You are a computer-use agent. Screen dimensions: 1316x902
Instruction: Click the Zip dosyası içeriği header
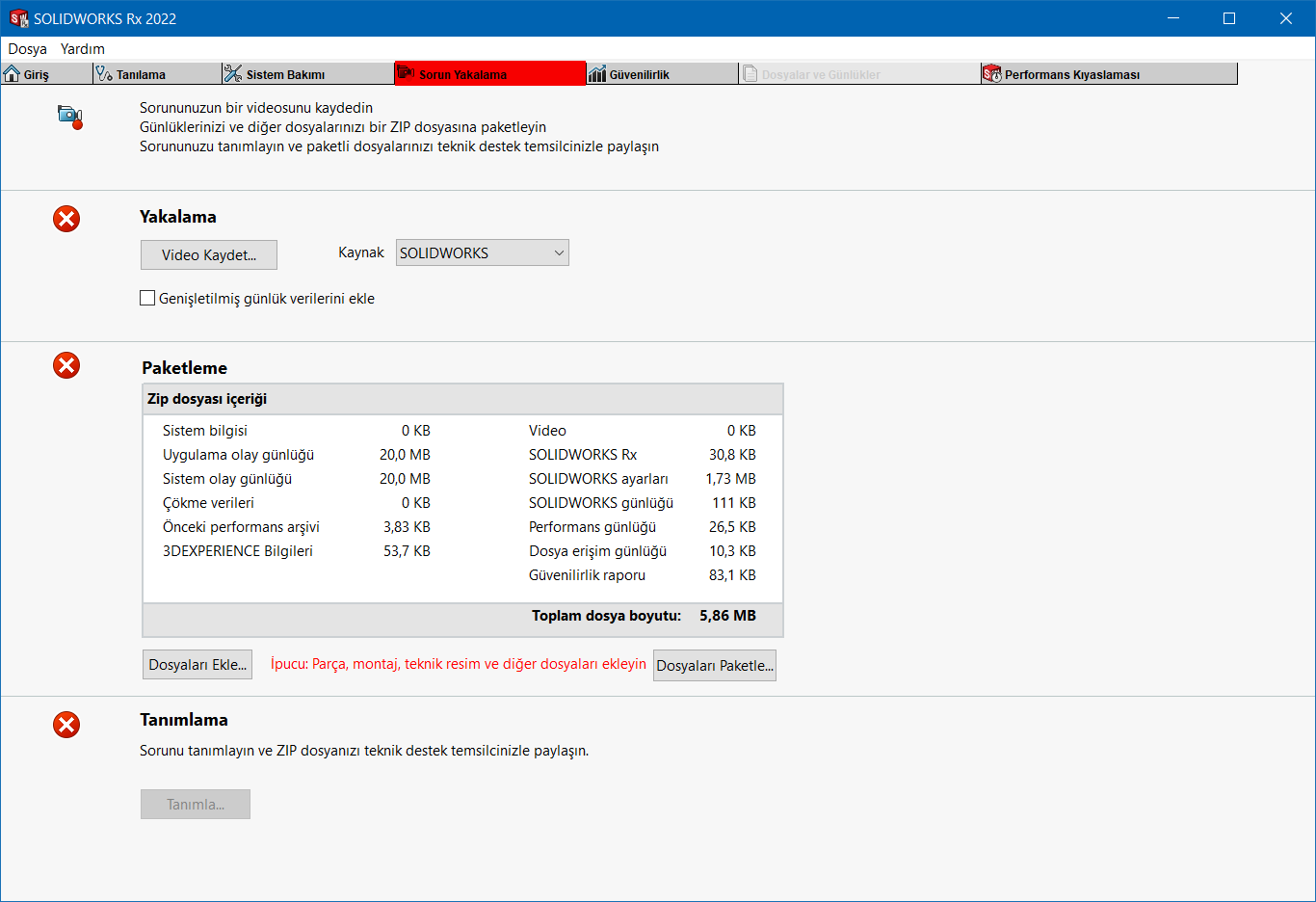click(x=462, y=399)
